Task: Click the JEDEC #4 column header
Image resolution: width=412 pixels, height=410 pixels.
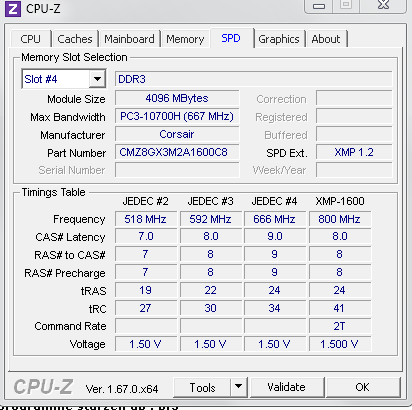Action: [x=274, y=201]
